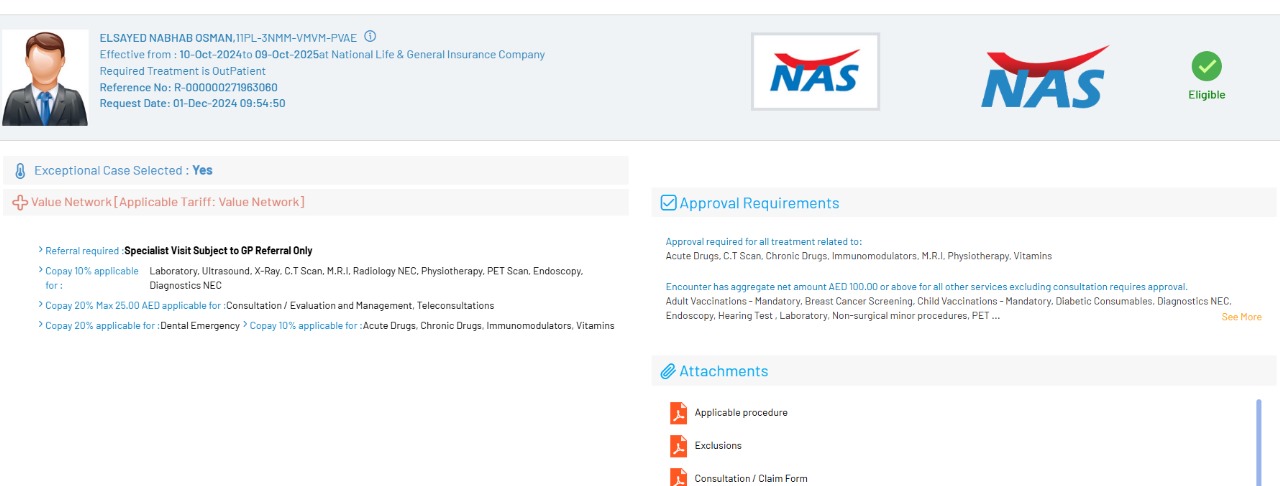This screenshot has width=1280, height=486.
Task: Click the large NAS logo
Action: (x=1045, y=77)
